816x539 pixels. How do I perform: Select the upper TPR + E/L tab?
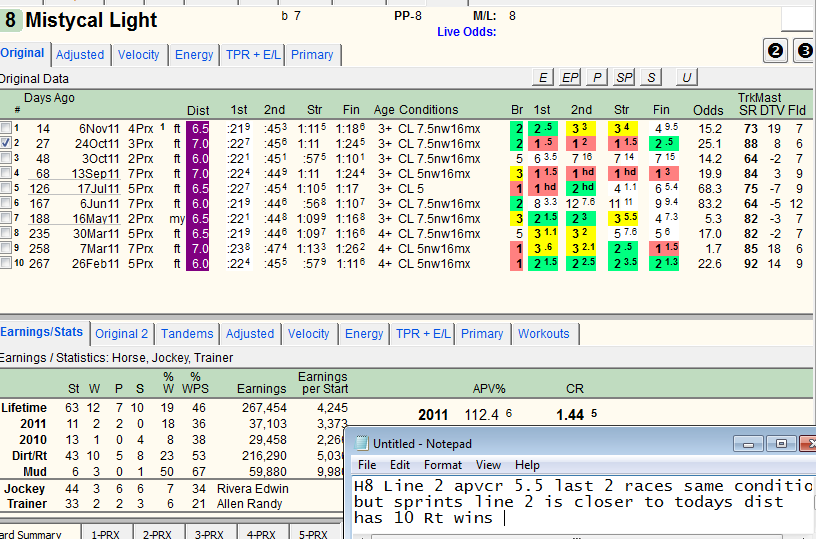point(253,55)
